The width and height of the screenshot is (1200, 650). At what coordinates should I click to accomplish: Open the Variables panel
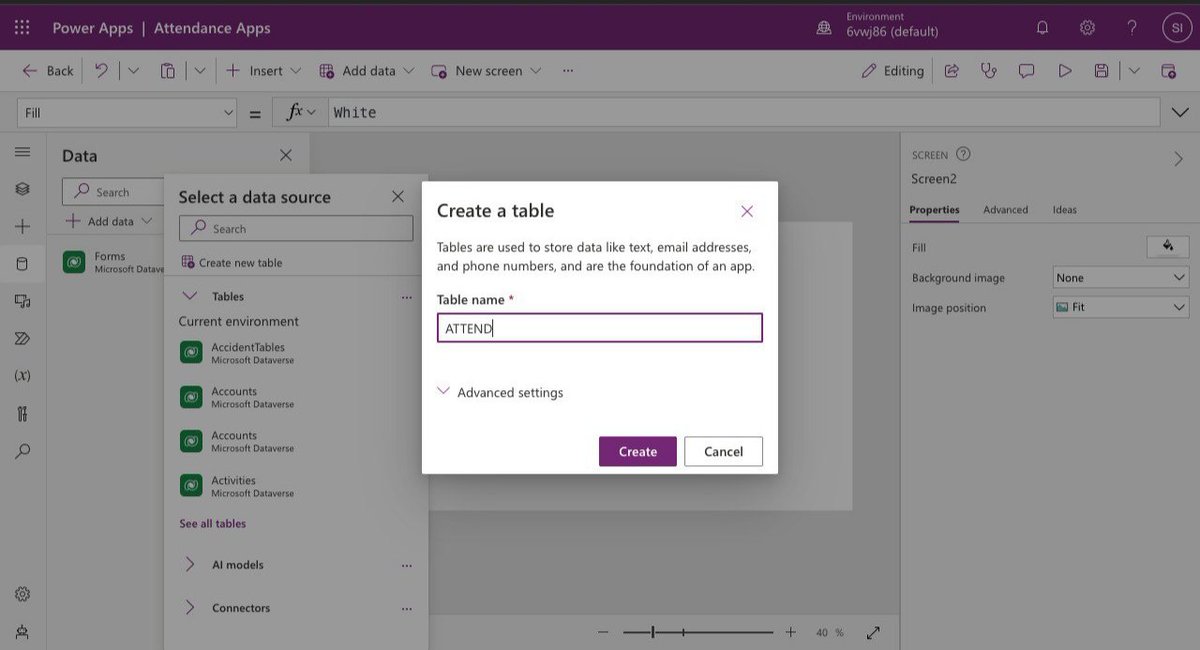click(x=22, y=375)
